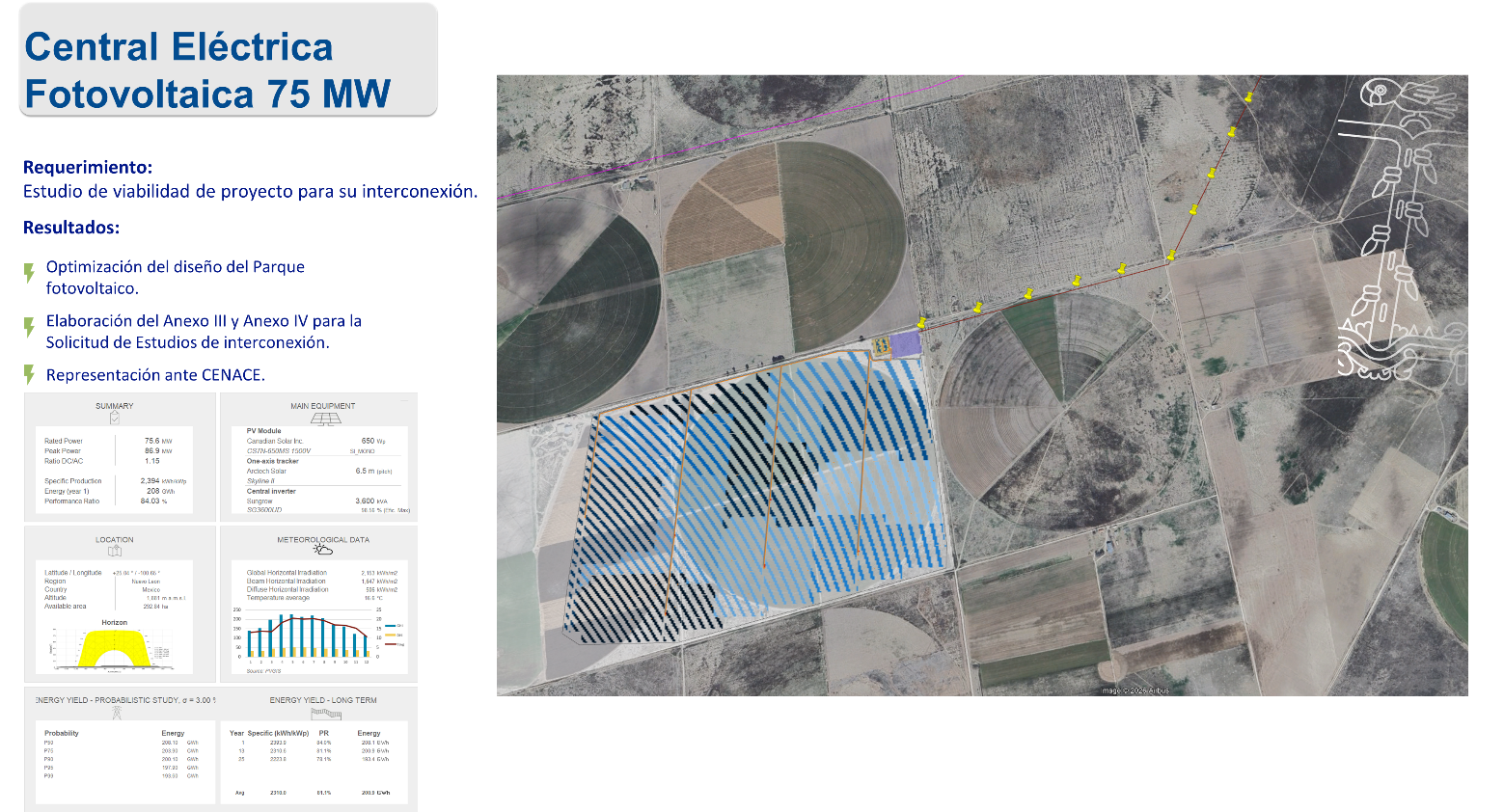Click the 'Performance Ratio' label
The width and height of the screenshot is (1504, 812).
(71, 501)
